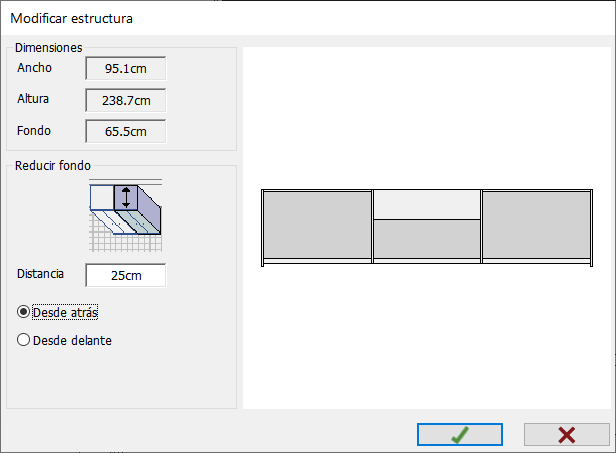Screen dimensions: 616x453
Task: Select the left gray module in preview
Action: click(317, 225)
